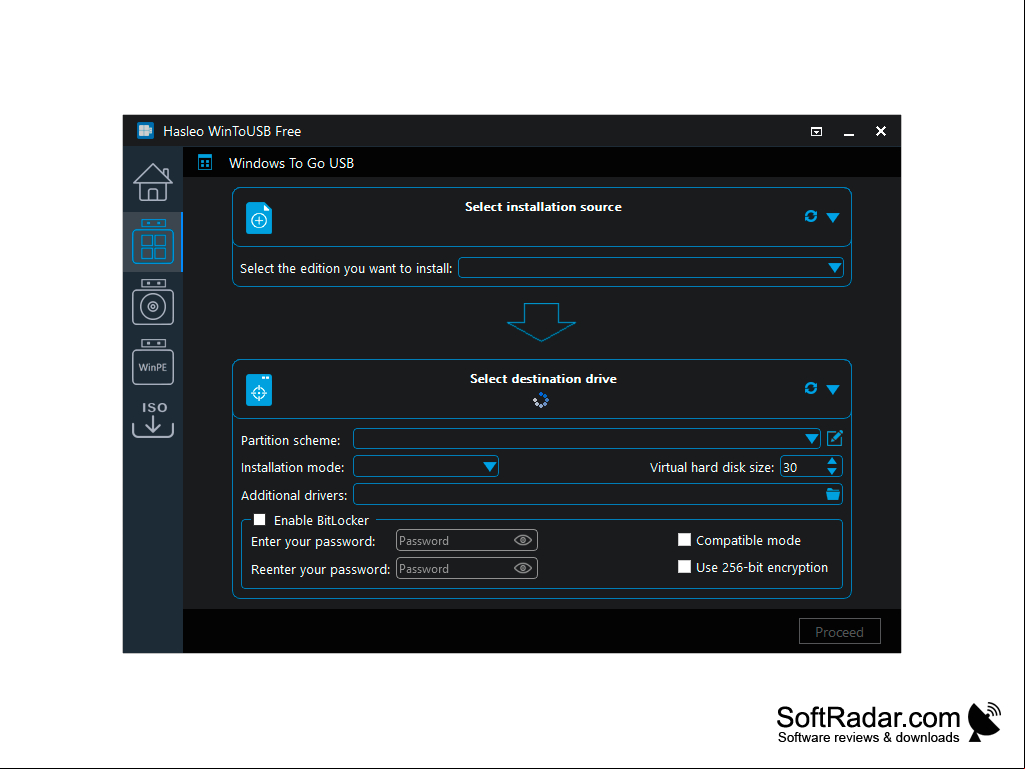
Task: Click the Windows To Go USB header icon
Action: point(205,162)
